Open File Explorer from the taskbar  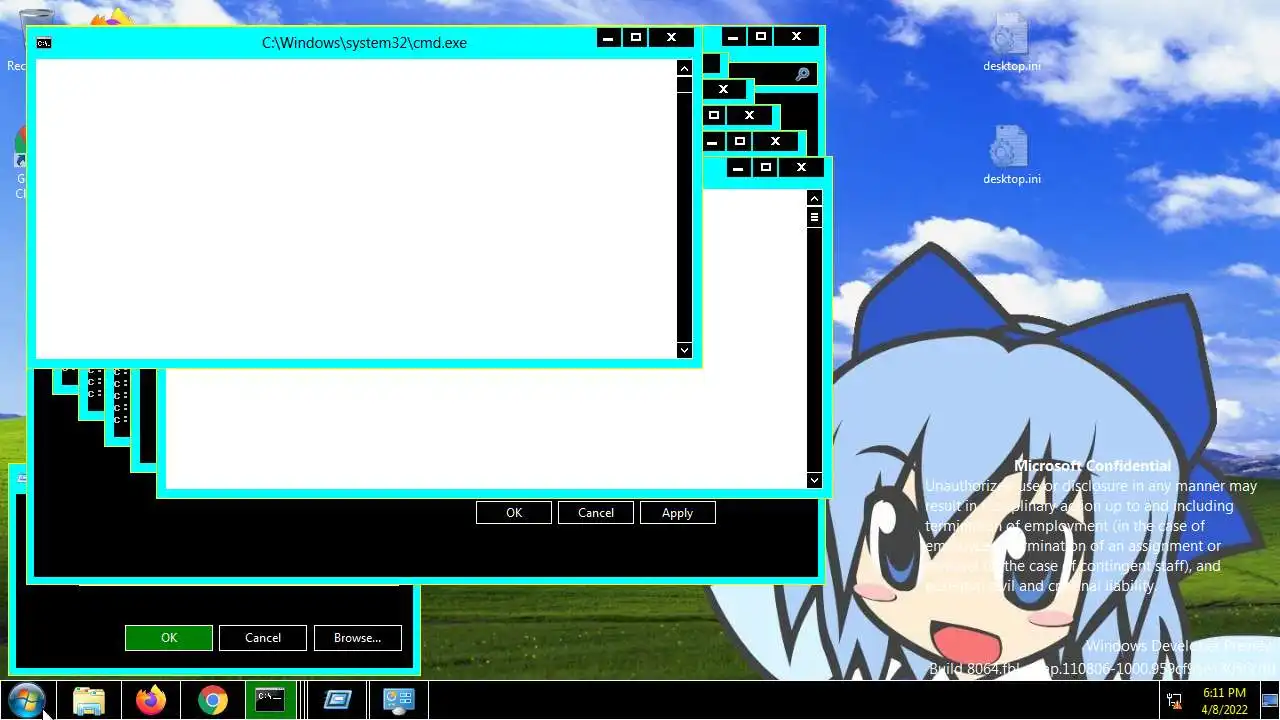(x=89, y=700)
